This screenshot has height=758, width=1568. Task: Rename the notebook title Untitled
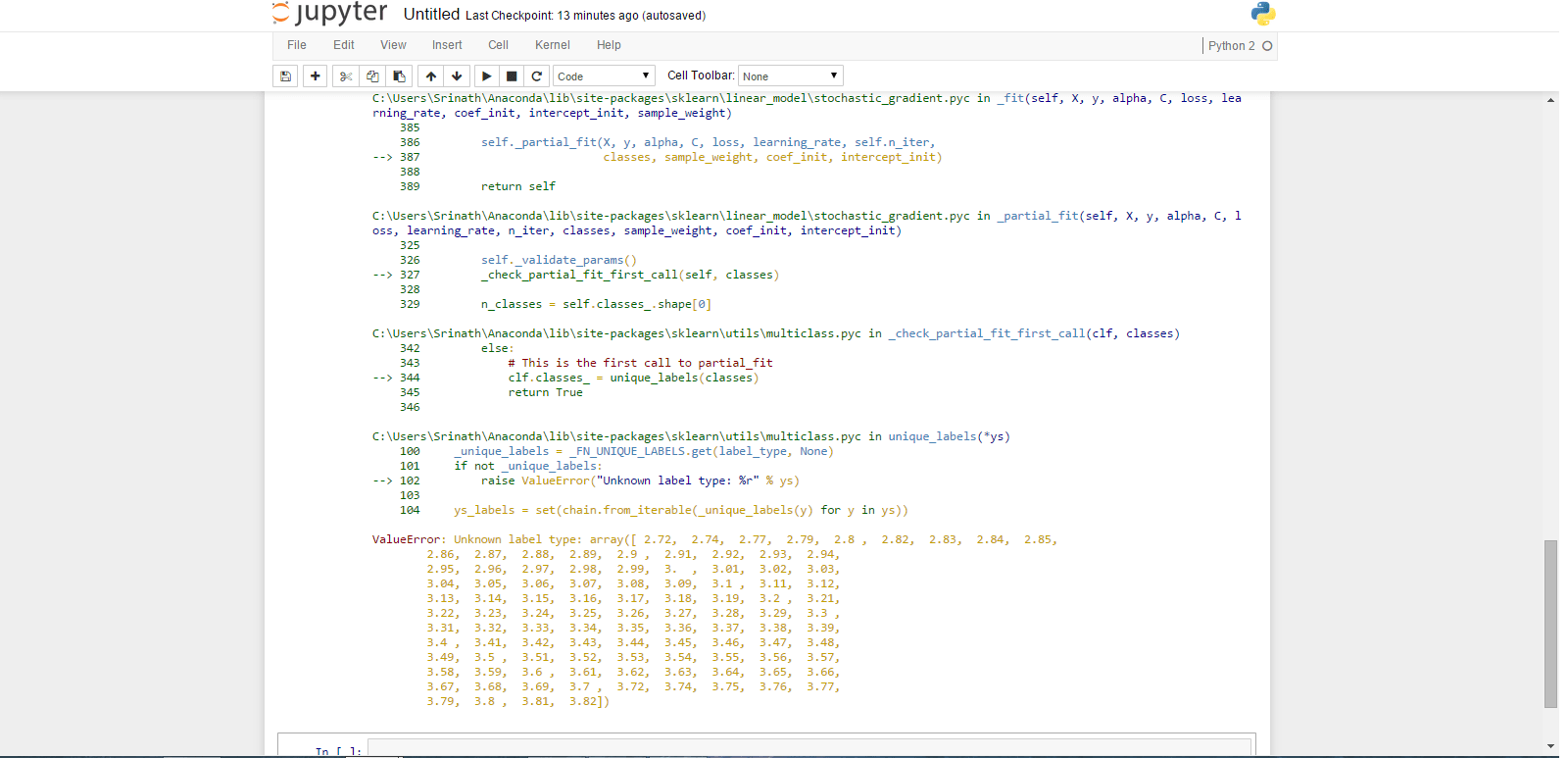tap(431, 15)
